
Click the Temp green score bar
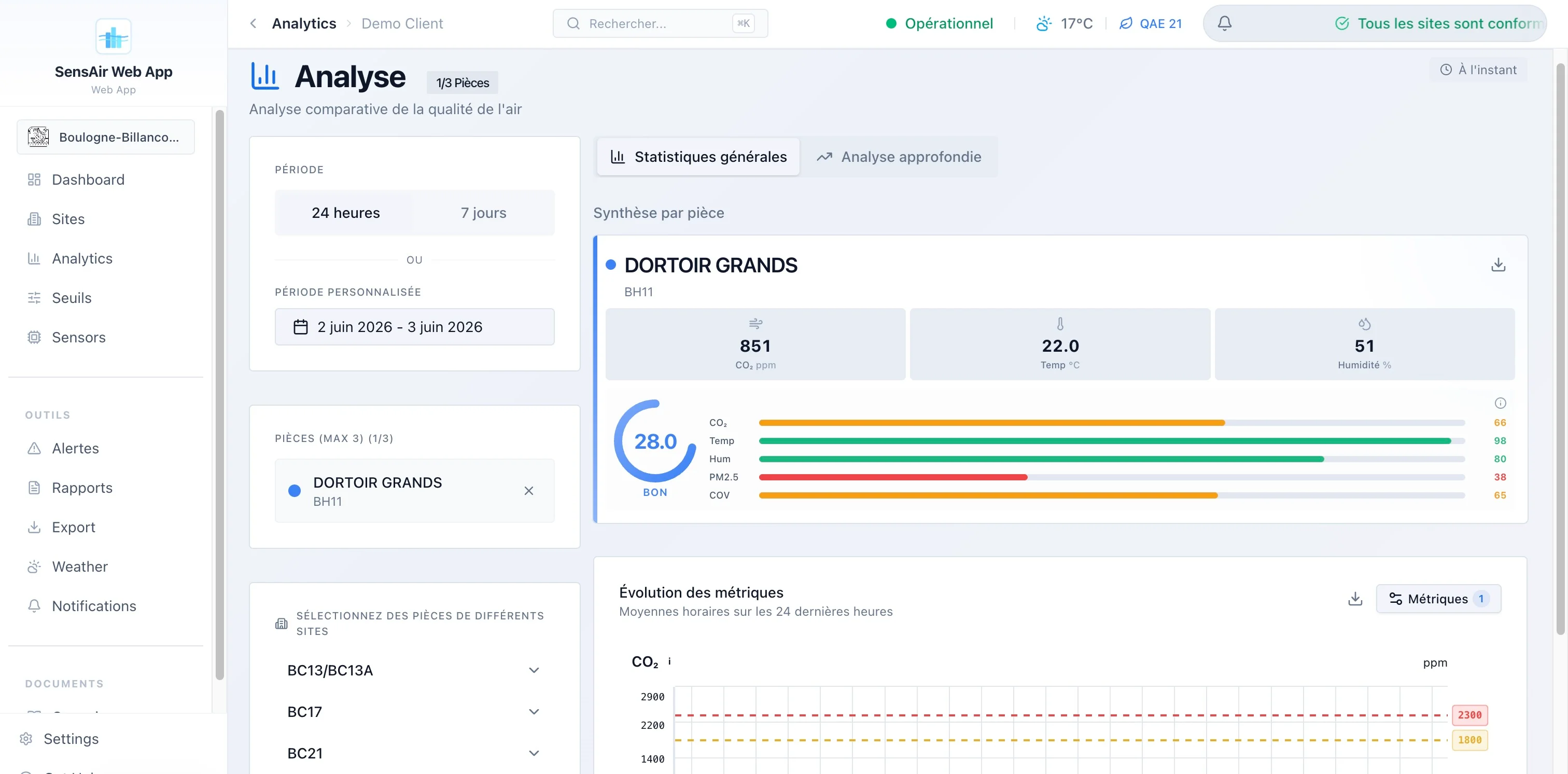(1105, 440)
